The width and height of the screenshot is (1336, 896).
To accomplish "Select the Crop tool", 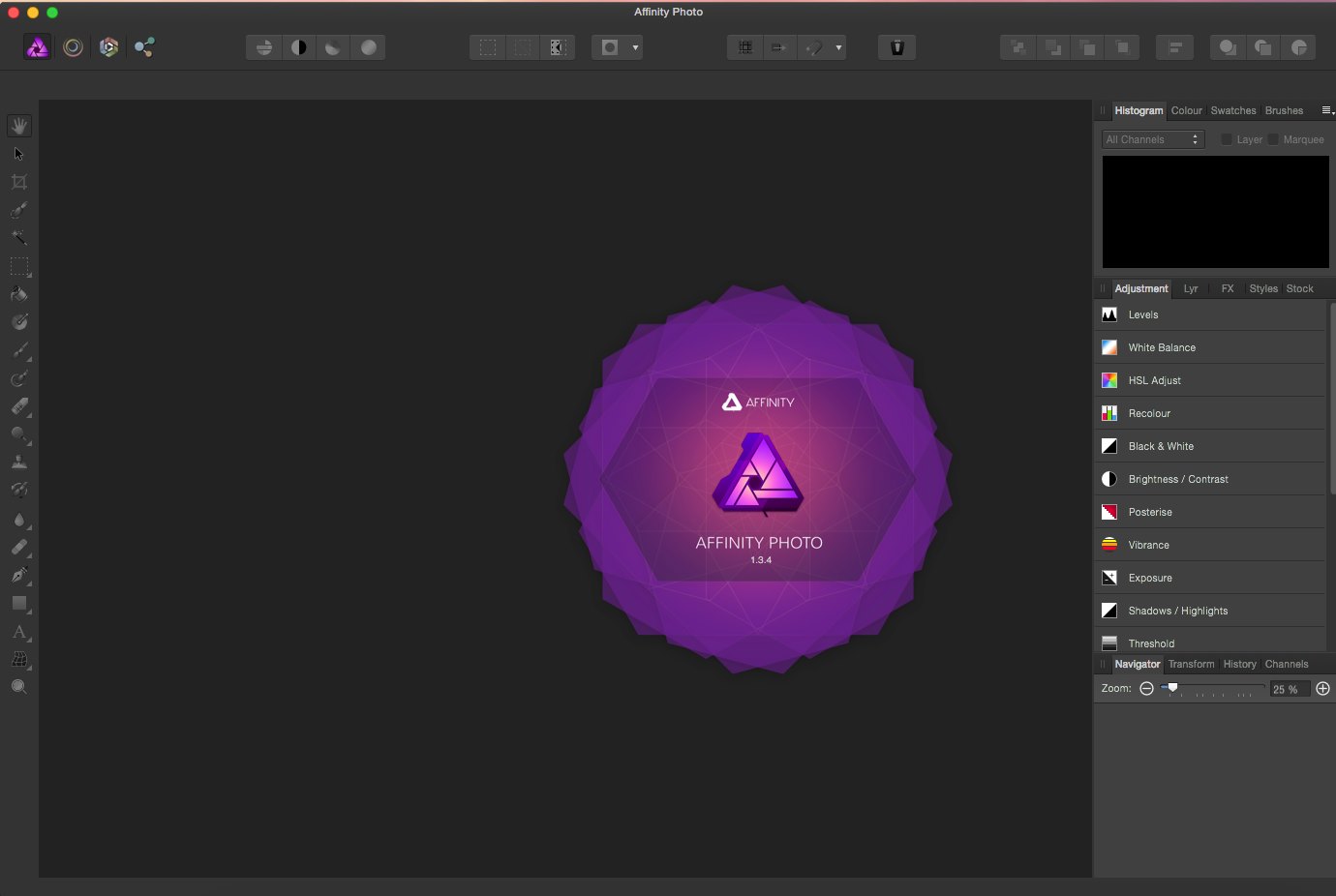I will point(19,182).
